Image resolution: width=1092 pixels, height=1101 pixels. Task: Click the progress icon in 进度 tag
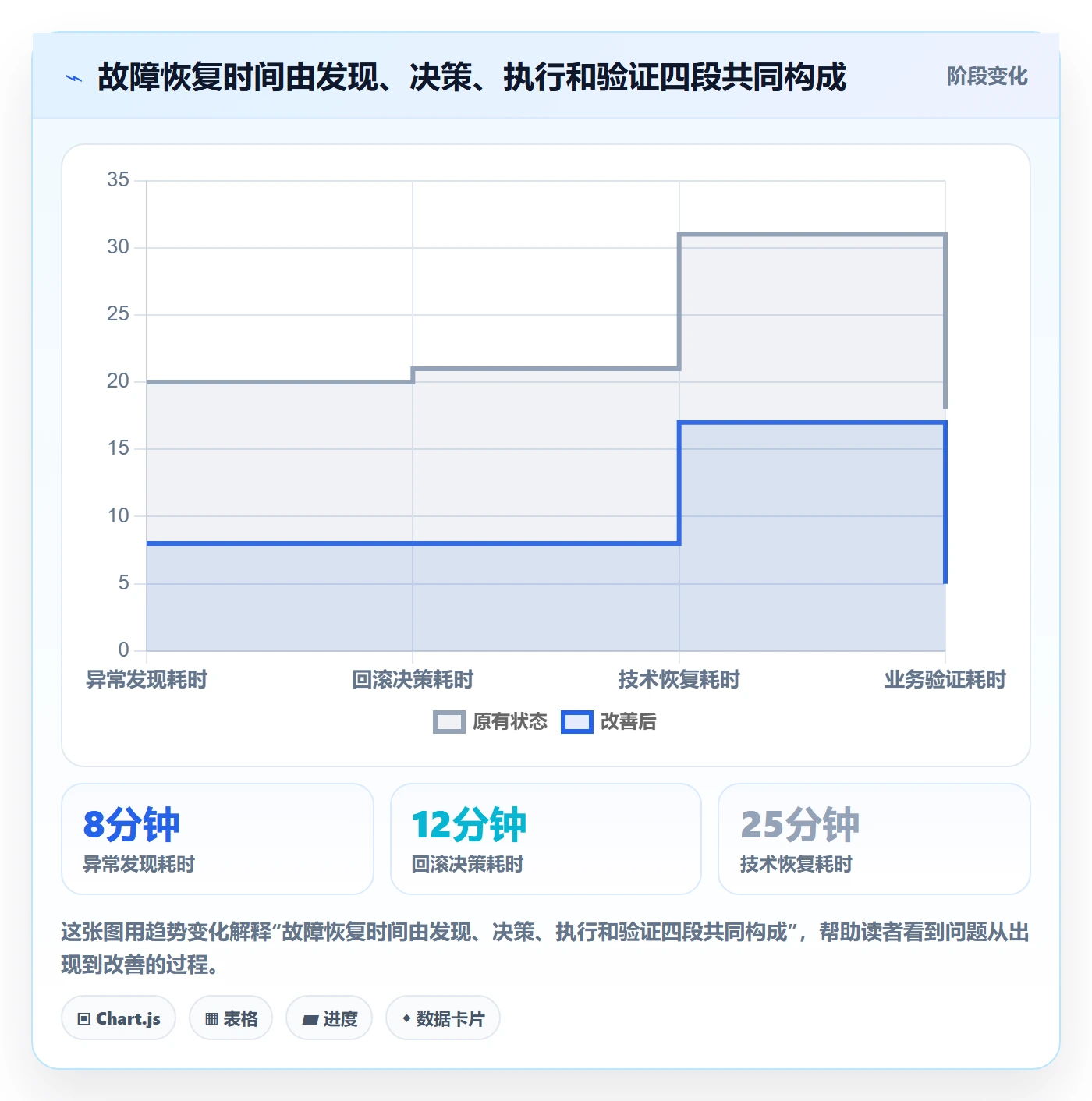click(310, 1019)
